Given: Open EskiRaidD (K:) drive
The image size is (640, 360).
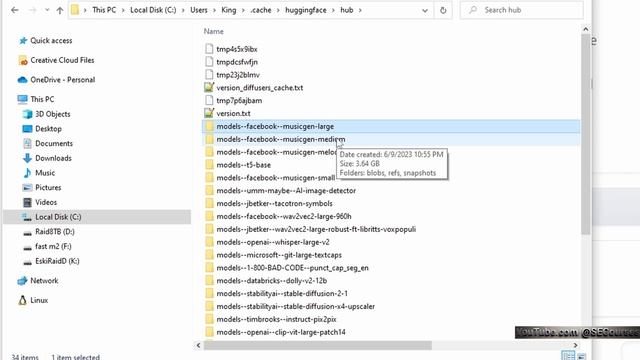Looking at the screenshot, I should [57, 261].
